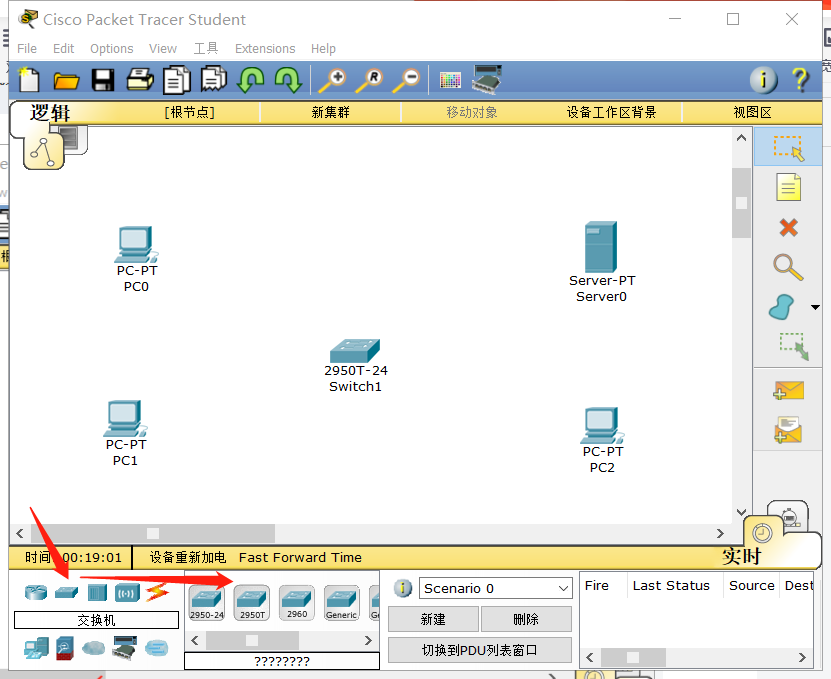
Task: Zoom out with the minus magnifier
Action: 406,80
